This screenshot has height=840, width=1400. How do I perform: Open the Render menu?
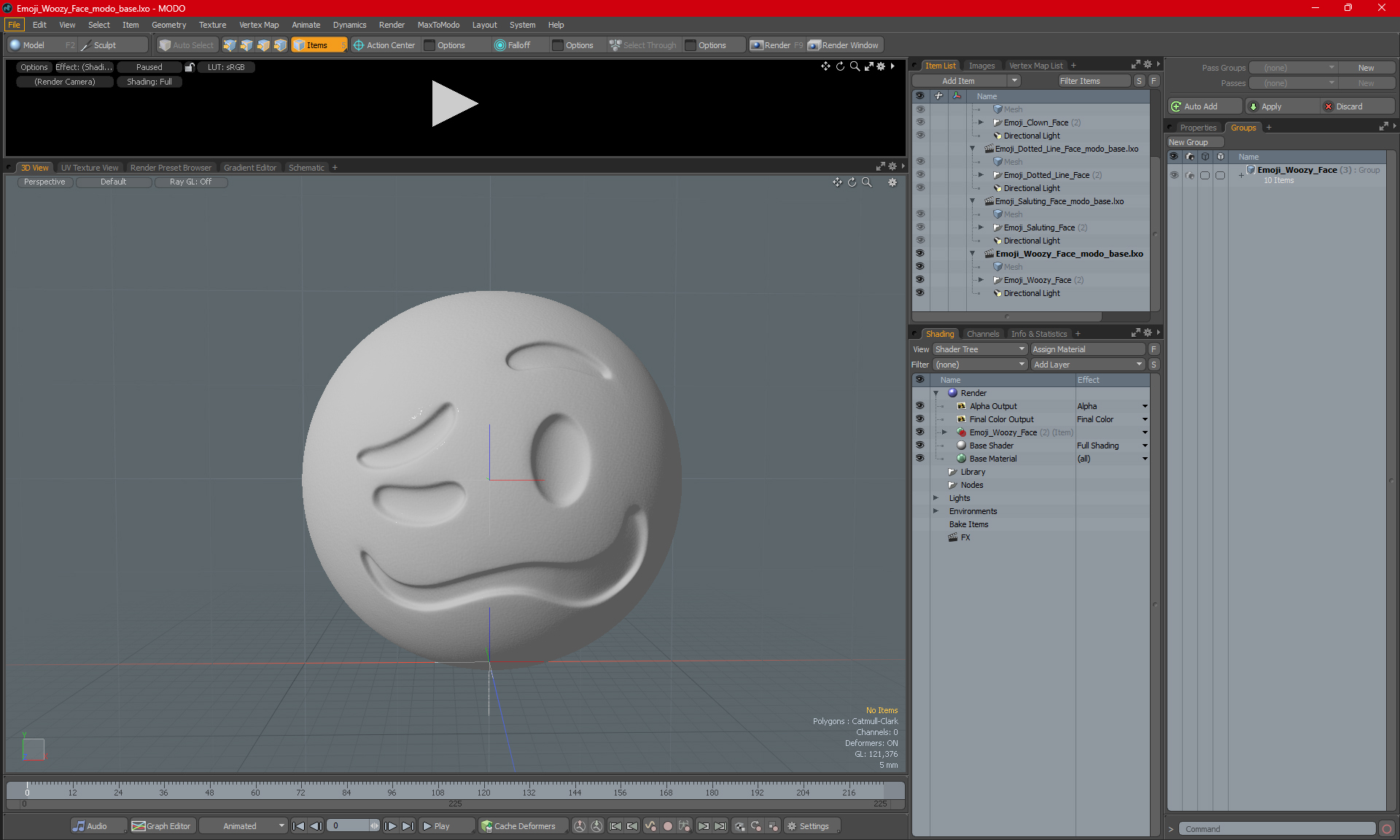(392, 25)
